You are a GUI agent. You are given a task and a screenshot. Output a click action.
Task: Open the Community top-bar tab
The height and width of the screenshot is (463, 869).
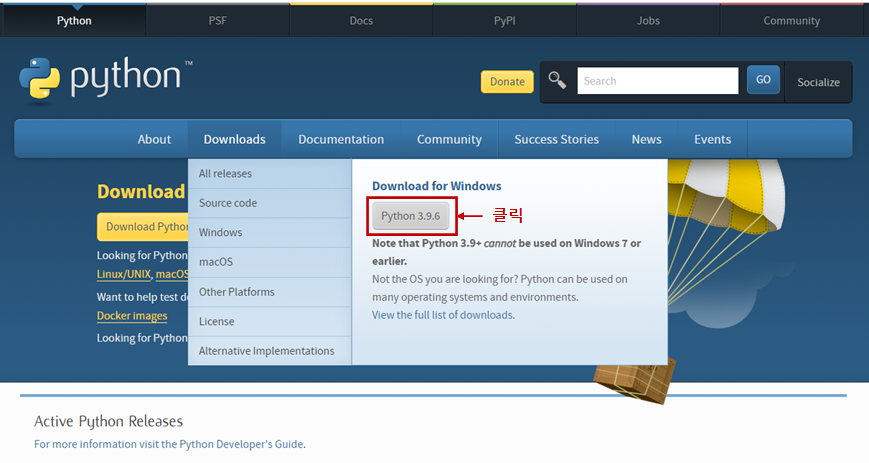tap(791, 21)
